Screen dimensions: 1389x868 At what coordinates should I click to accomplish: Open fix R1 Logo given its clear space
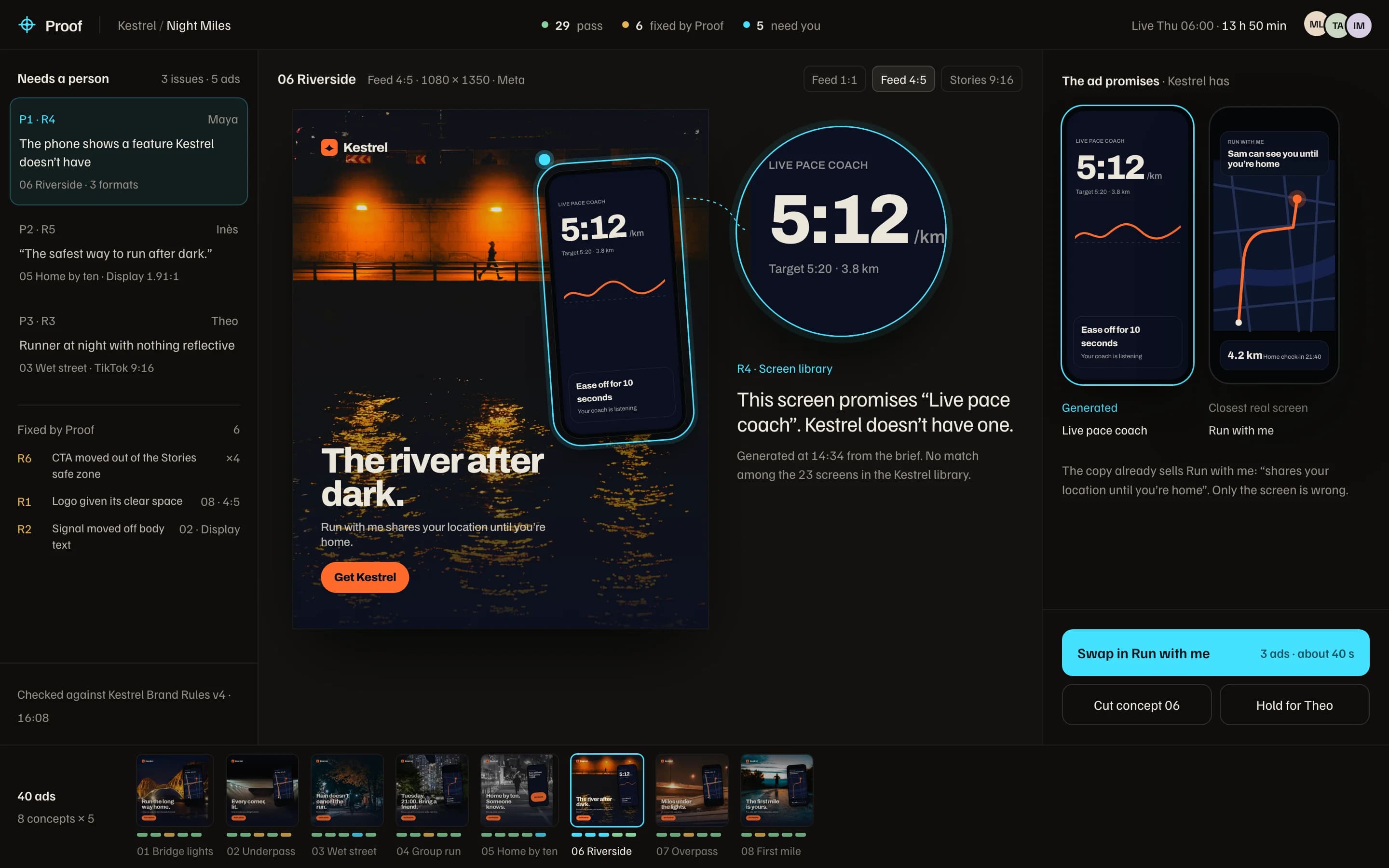[129, 501]
